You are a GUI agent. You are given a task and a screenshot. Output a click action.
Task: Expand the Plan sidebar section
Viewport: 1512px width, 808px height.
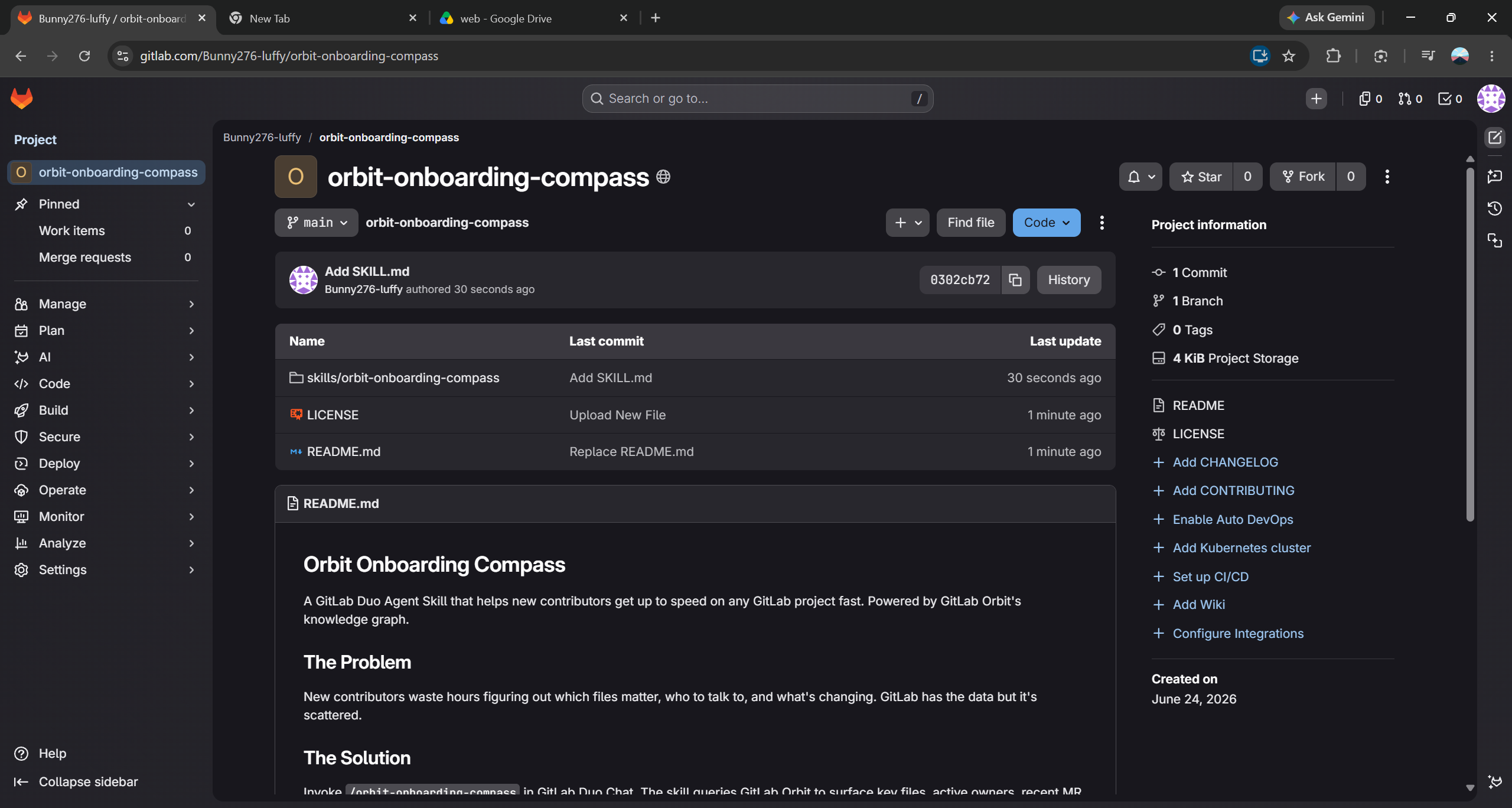pyautogui.click(x=106, y=331)
